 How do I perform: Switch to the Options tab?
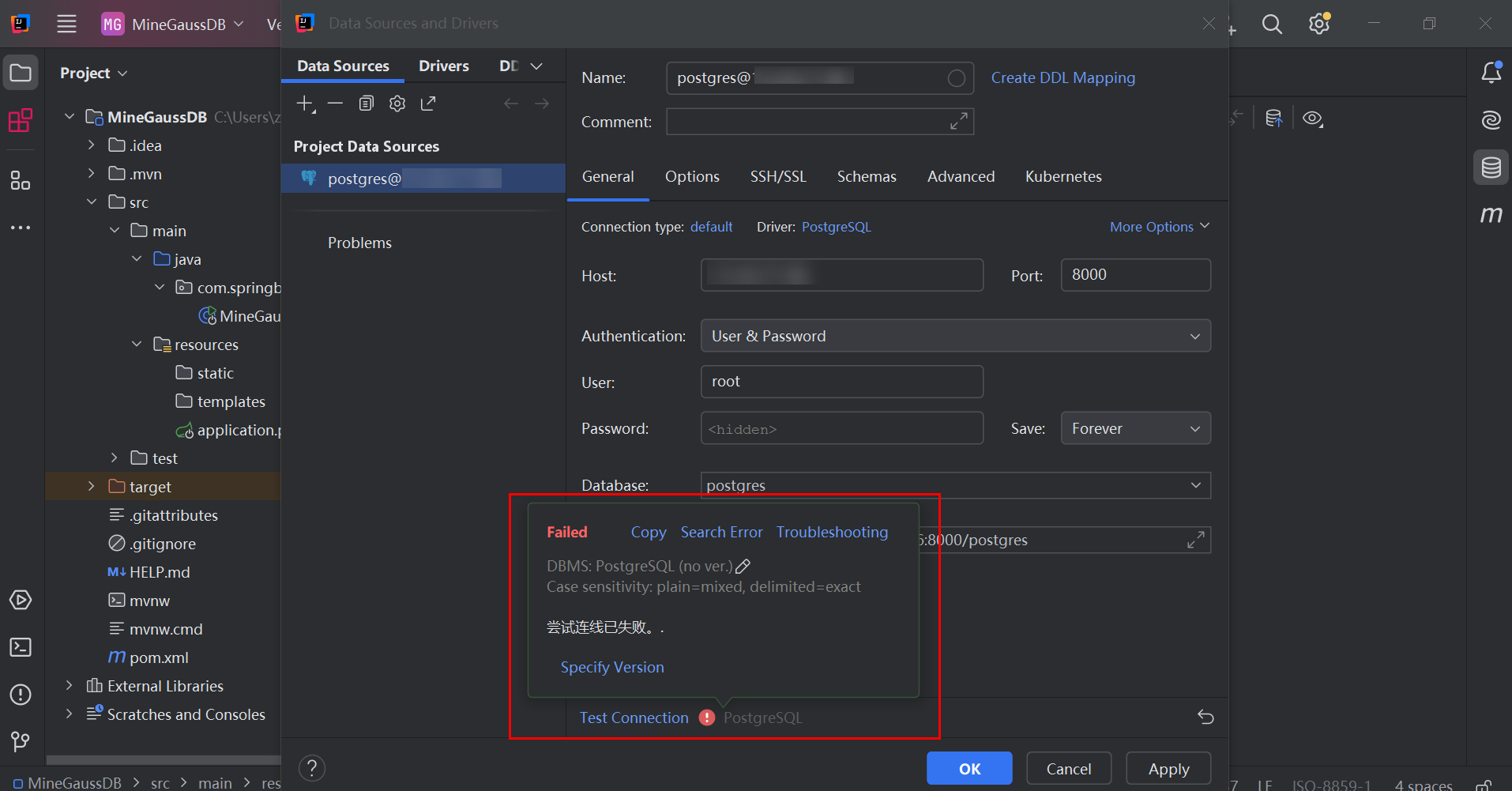coord(692,176)
